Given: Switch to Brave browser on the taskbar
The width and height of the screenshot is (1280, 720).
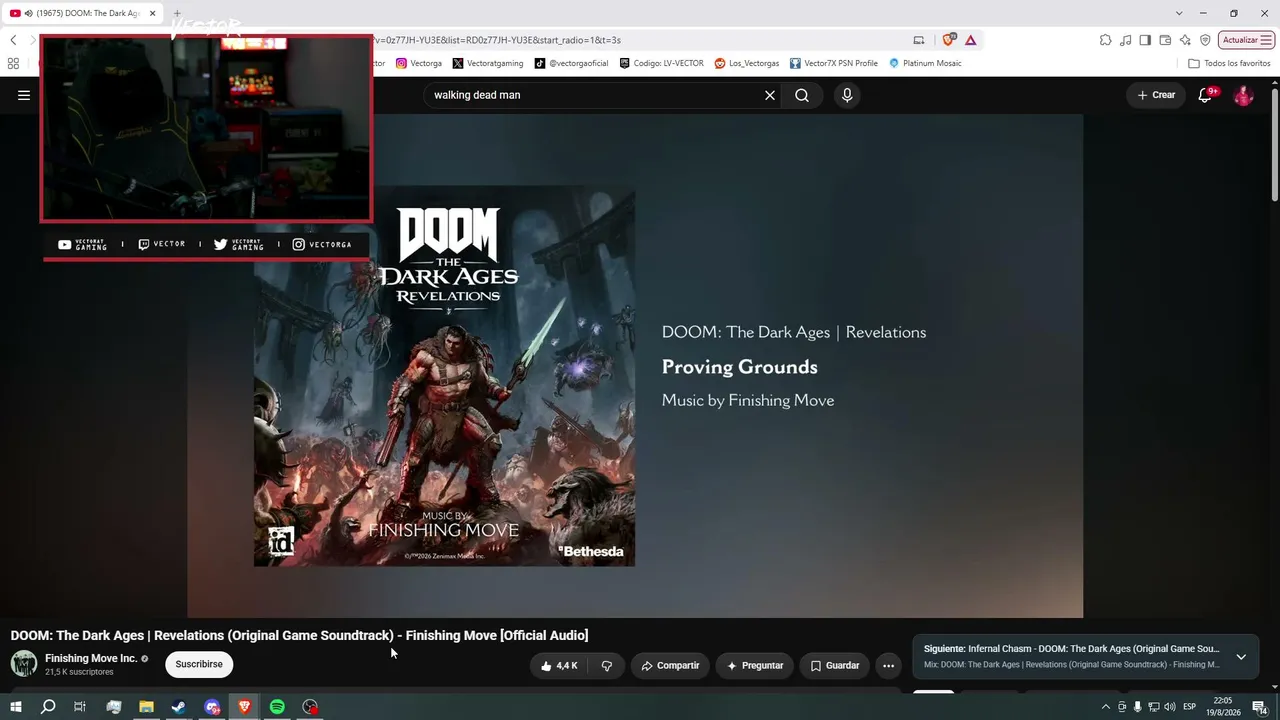Looking at the screenshot, I should point(245,707).
